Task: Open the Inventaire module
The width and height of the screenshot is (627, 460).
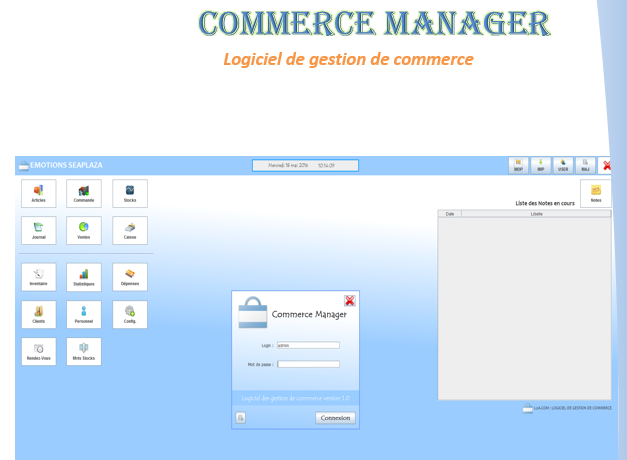Action: pos(39,277)
